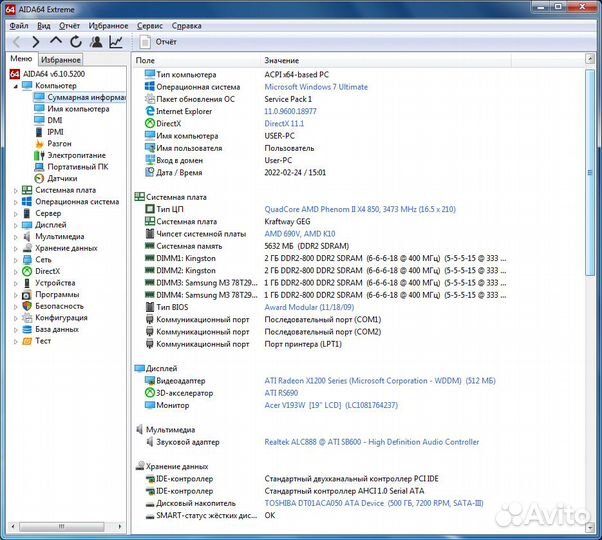Collapse the Компьютер tree node
The height and width of the screenshot is (540, 602).
click(x=16, y=86)
